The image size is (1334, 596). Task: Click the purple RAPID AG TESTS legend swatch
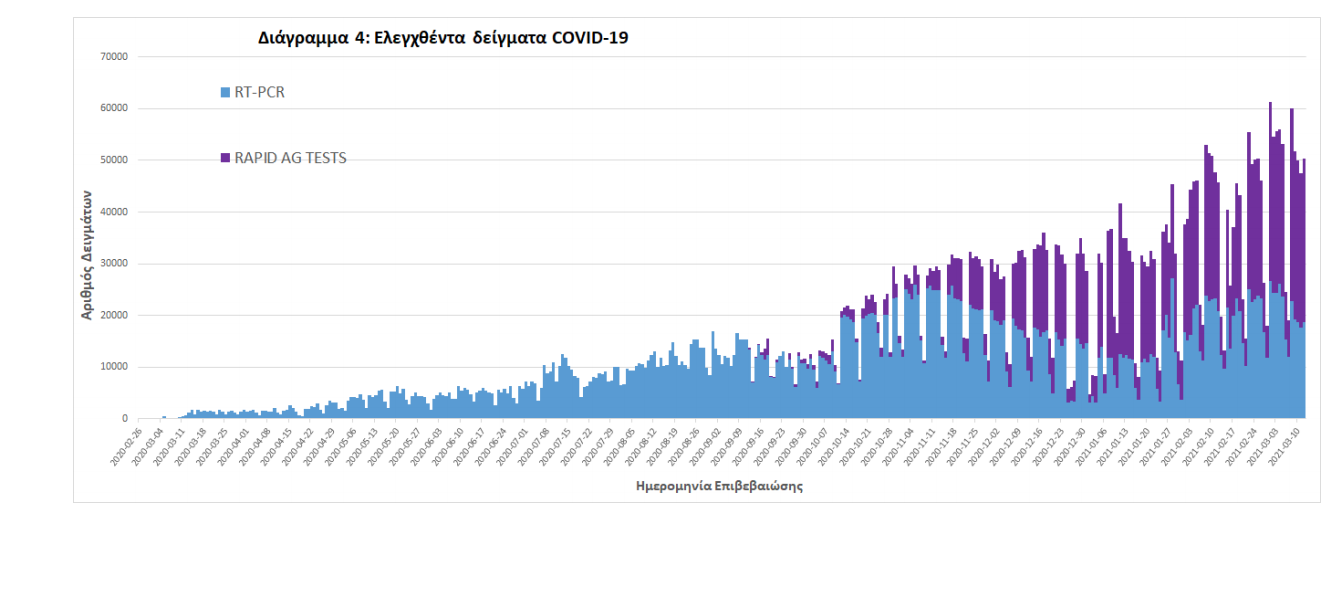(x=225, y=158)
